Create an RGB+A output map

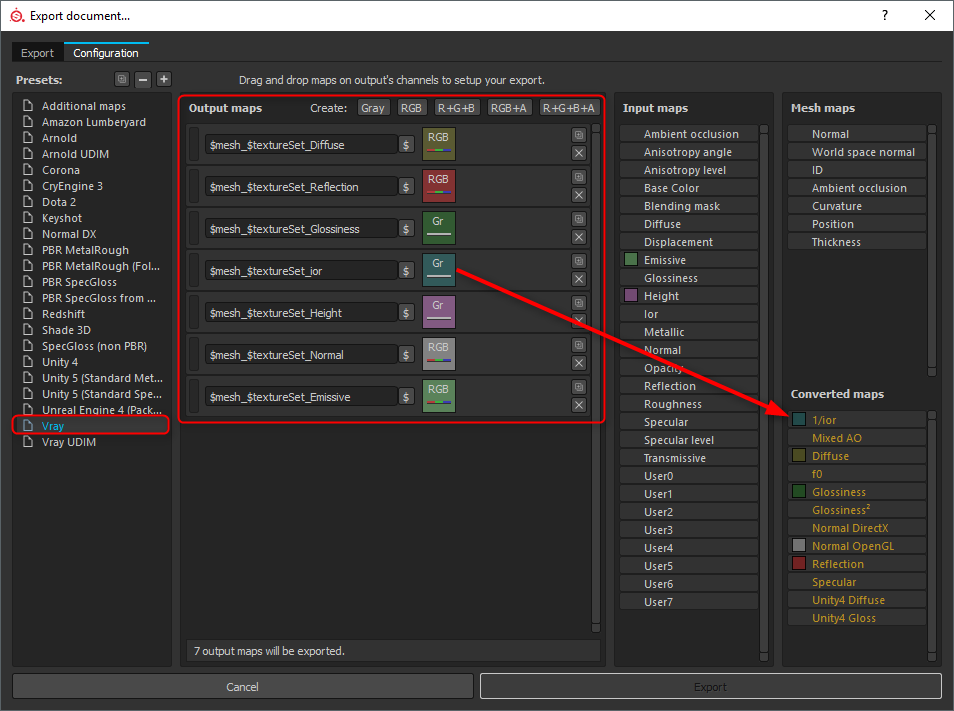click(x=509, y=108)
